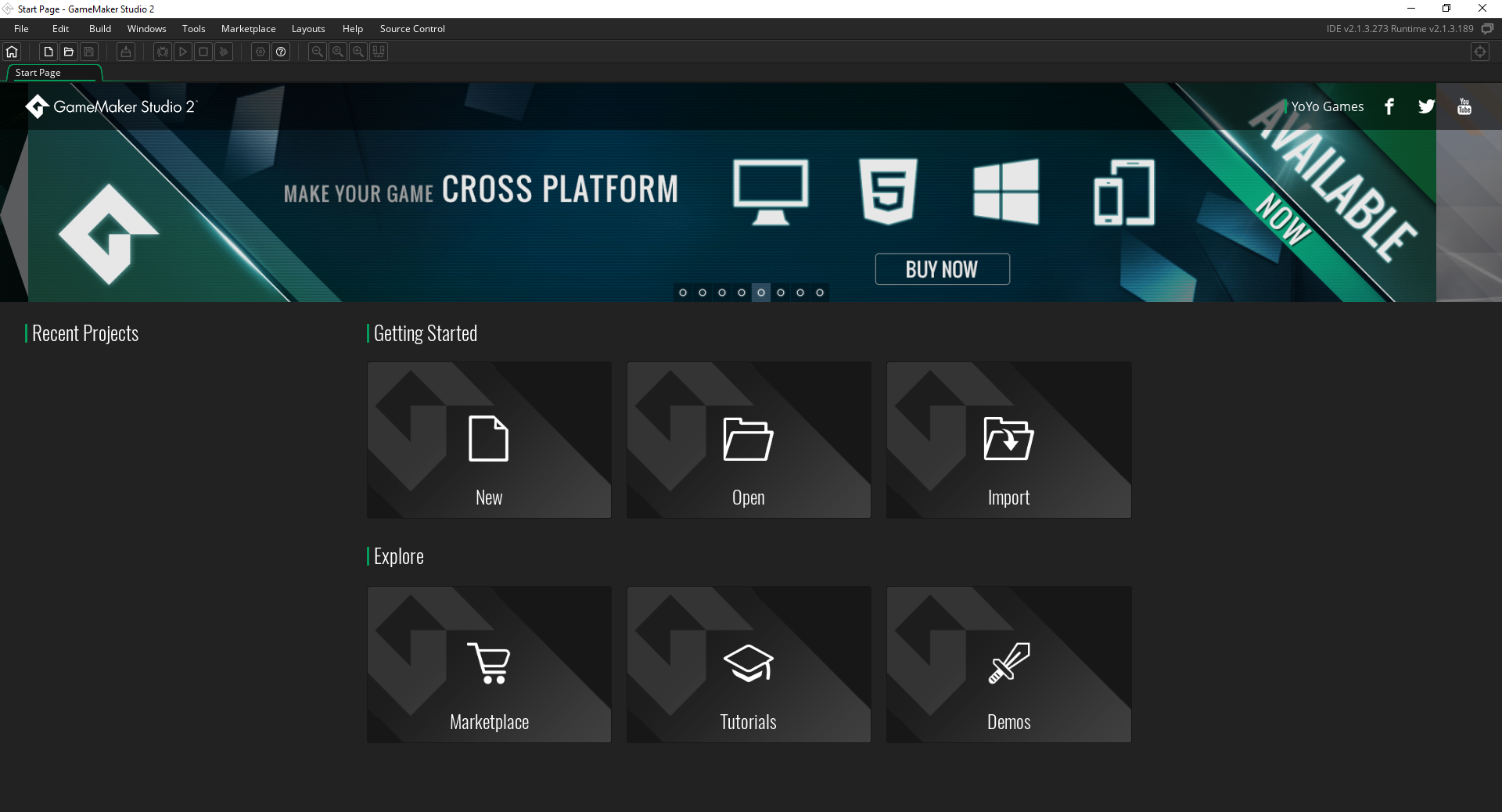
Task: Open the Edit menu
Action: 60,29
